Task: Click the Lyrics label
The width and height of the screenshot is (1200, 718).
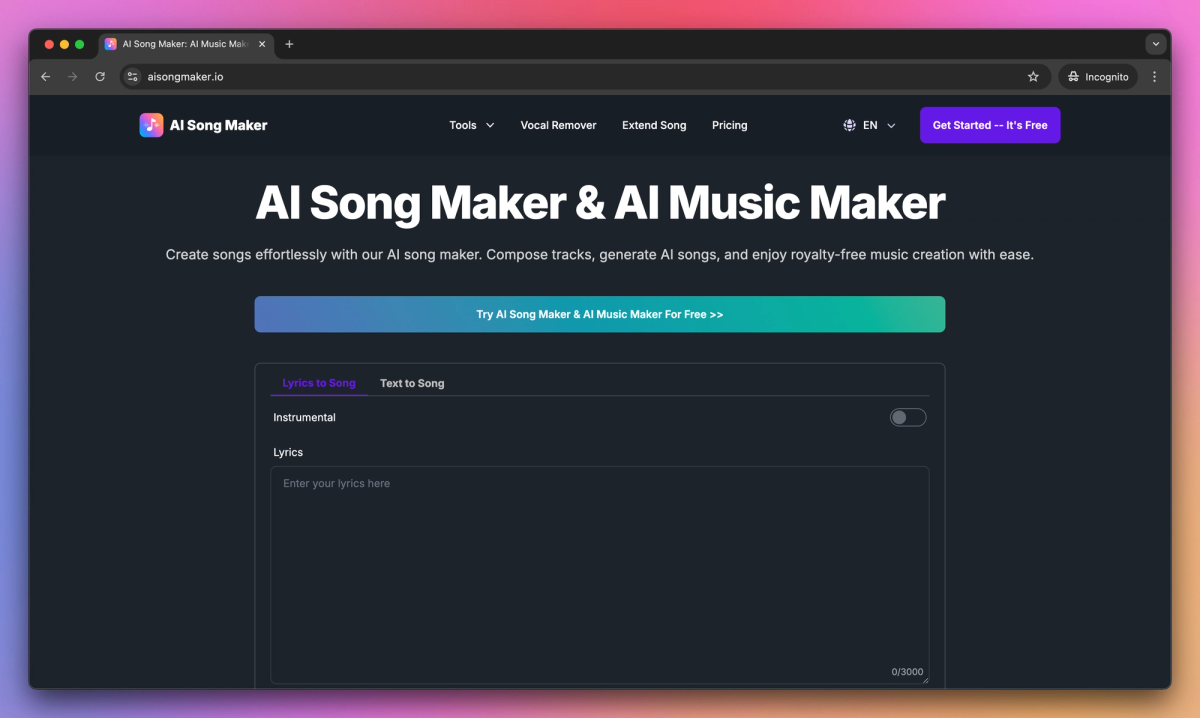Action: pyautogui.click(x=288, y=452)
